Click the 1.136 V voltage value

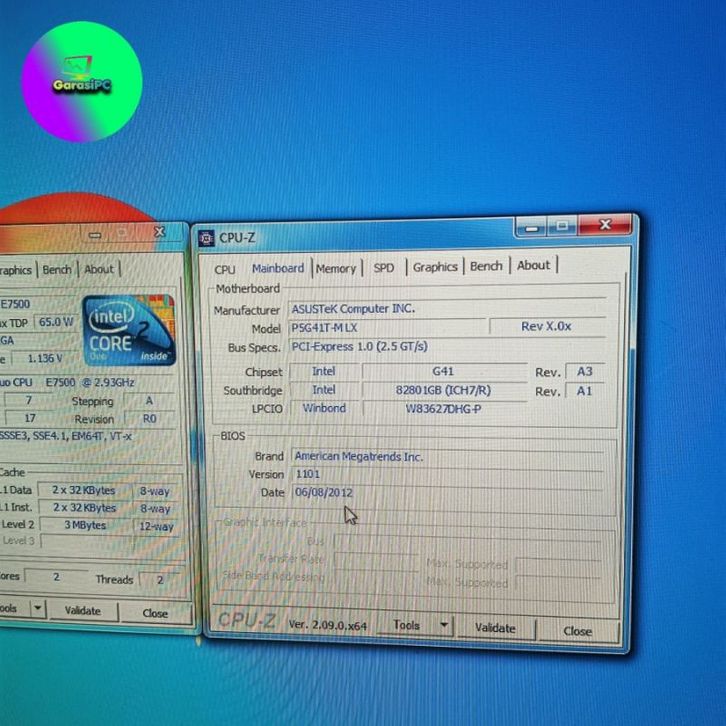(x=45, y=358)
